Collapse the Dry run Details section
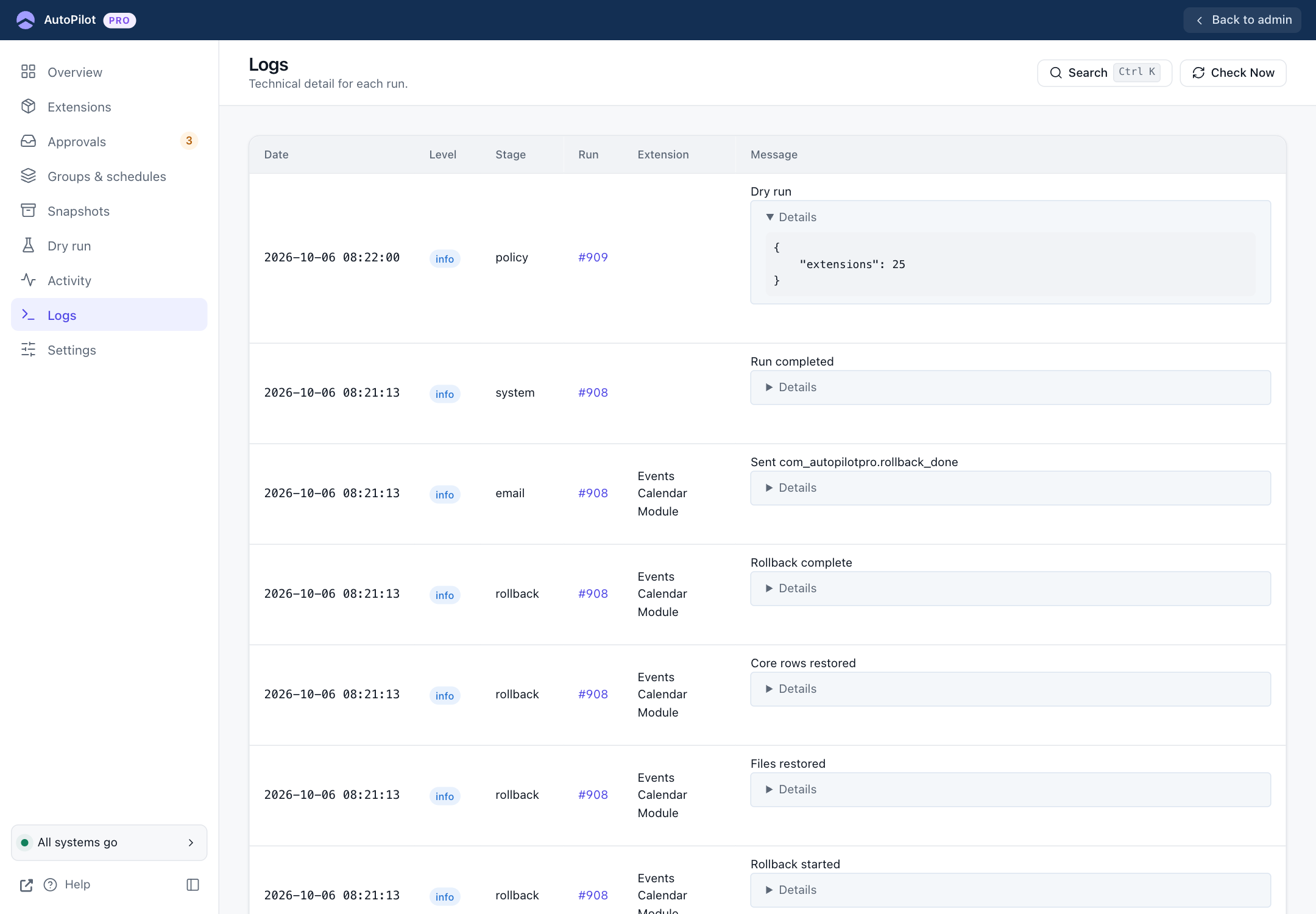1316x914 pixels. (x=791, y=217)
